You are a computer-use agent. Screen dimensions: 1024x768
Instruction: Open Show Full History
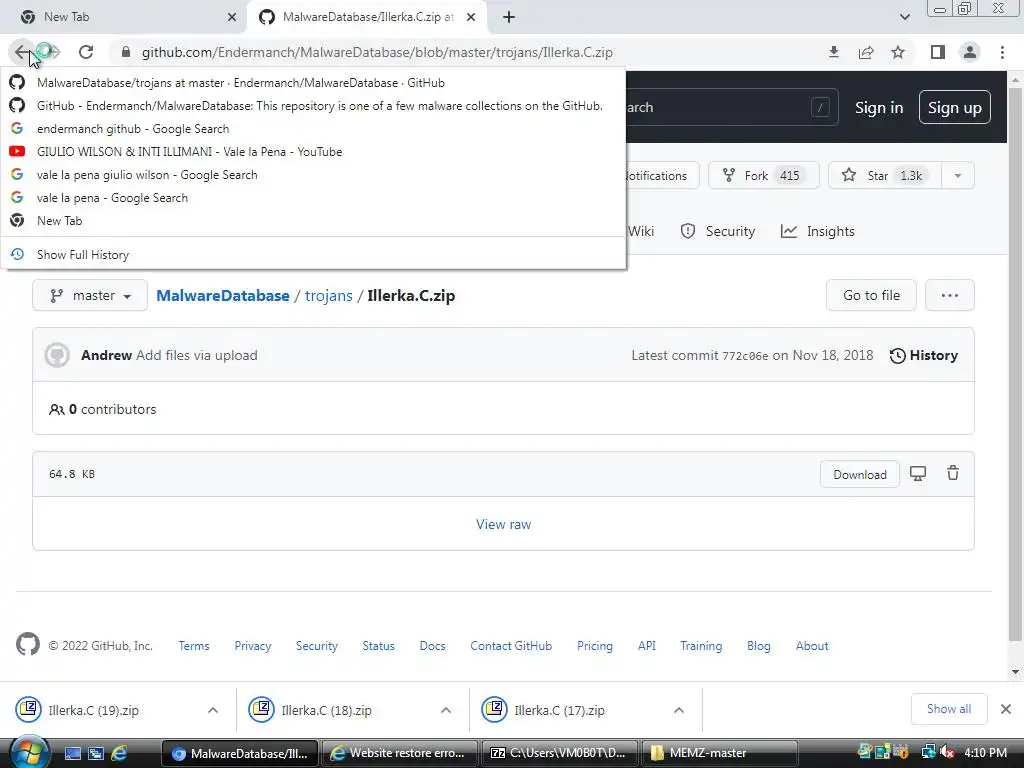pyautogui.click(x=313, y=255)
